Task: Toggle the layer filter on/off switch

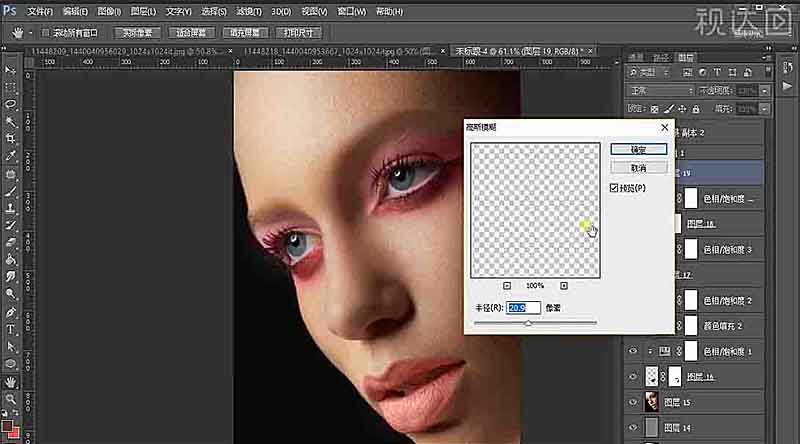Action: (x=767, y=72)
